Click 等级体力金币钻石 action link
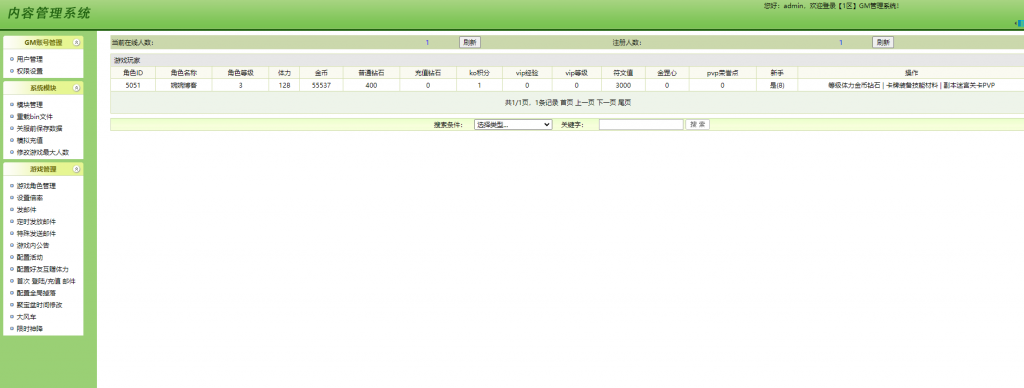Image resolution: width=1024 pixels, height=388 pixels. pos(854,86)
